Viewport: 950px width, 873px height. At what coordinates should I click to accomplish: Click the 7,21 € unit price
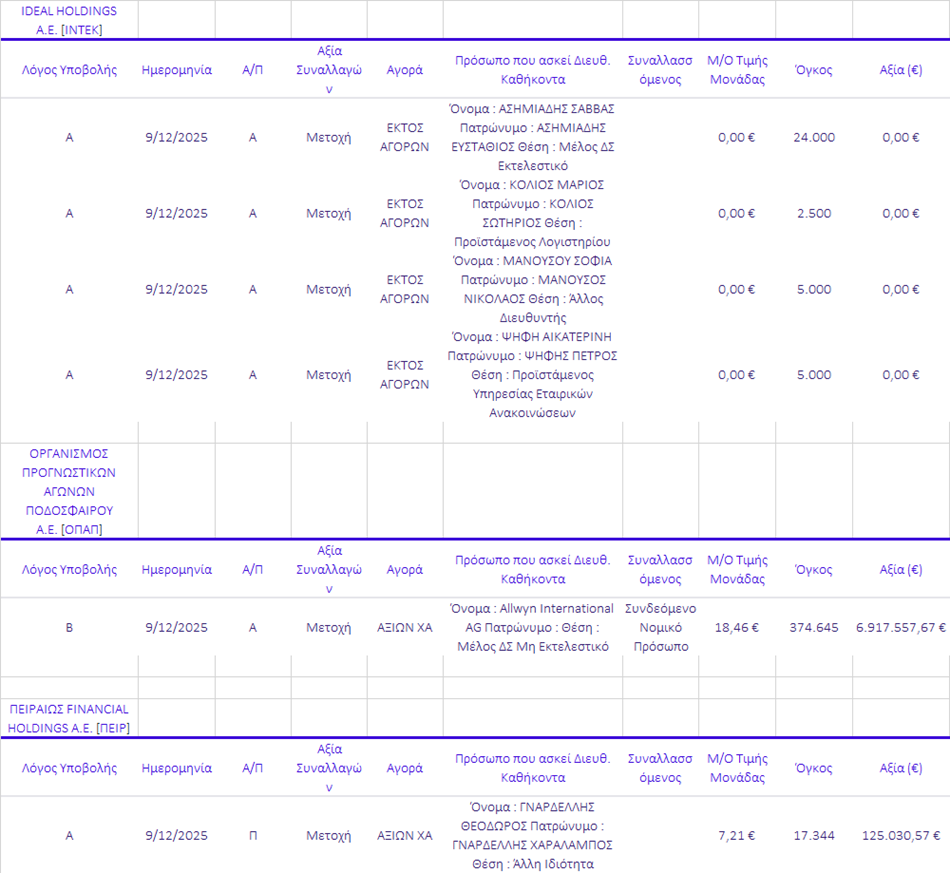coord(737,835)
